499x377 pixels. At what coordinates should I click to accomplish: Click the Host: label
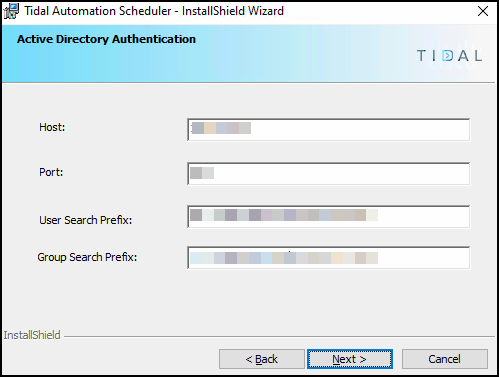(52, 127)
